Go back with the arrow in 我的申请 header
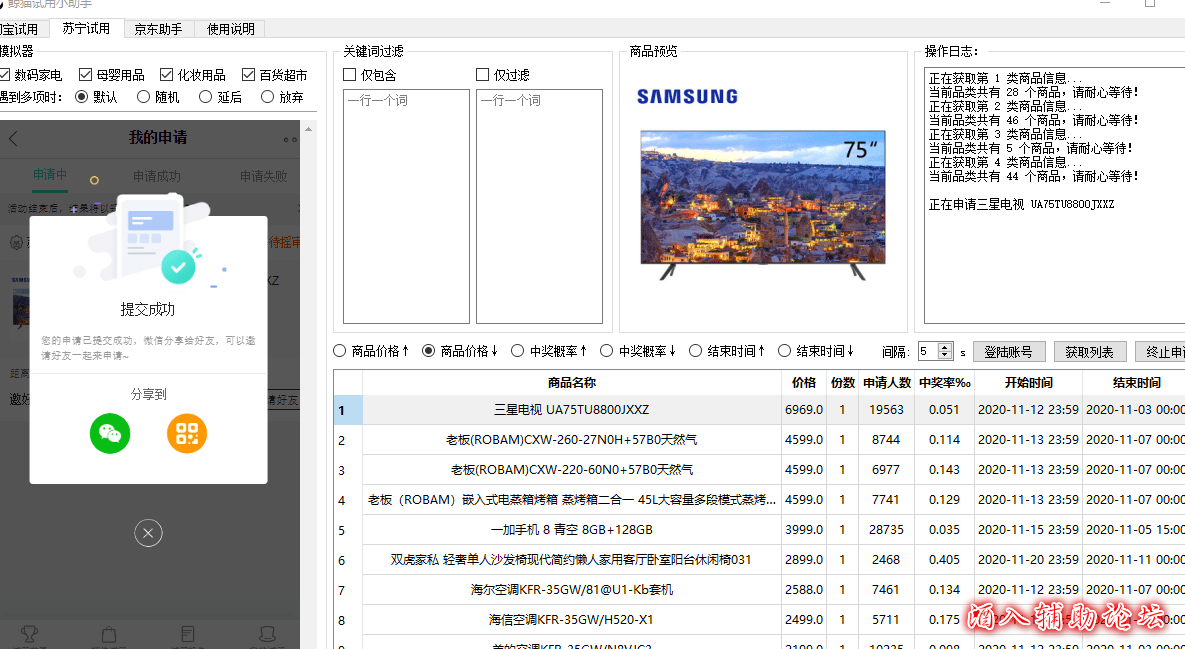This screenshot has width=1185, height=649. coord(13,138)
